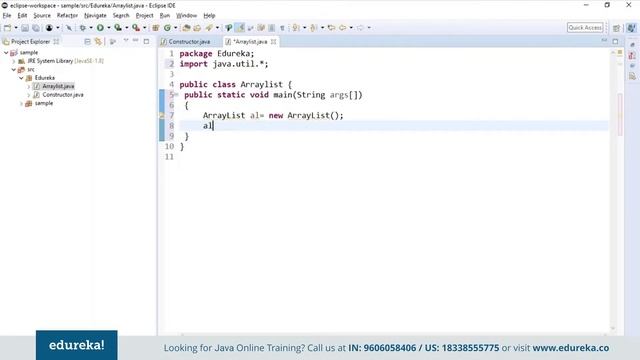Expand the Arraylist.java tree node
The height and width of the screenshot is (360, 640).
point(29,87)
